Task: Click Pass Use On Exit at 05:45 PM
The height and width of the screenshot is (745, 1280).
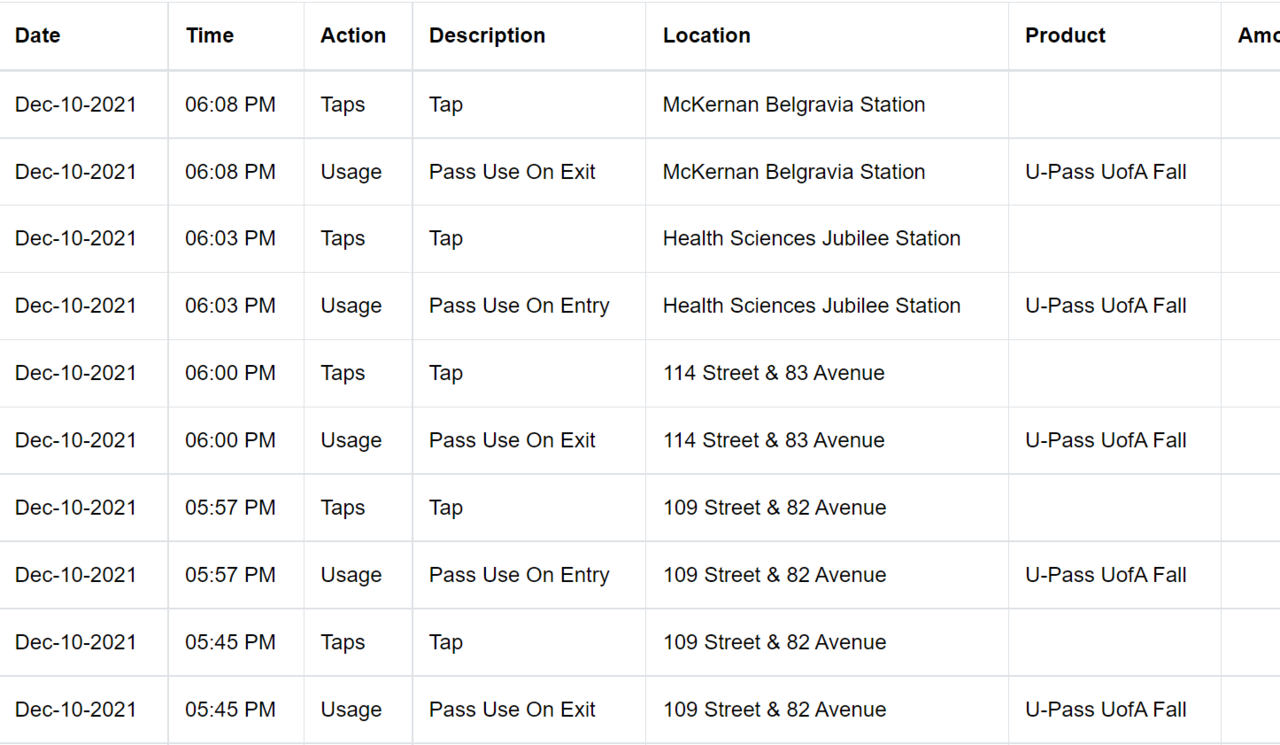Action: (x=512, y=710)
